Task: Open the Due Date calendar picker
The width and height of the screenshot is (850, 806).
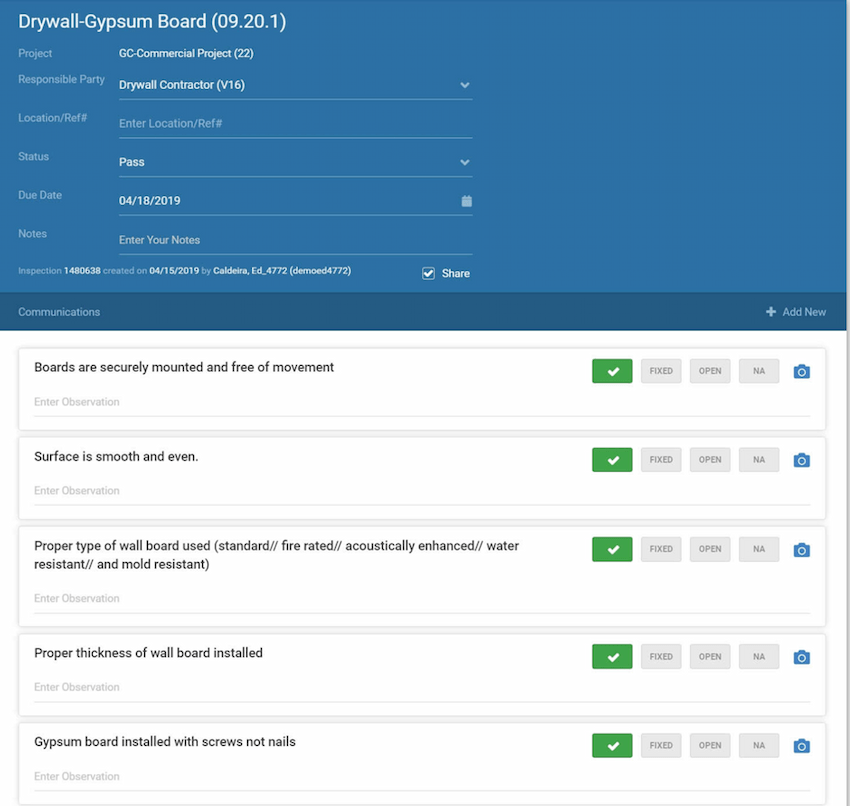Action: click(465, 200)
